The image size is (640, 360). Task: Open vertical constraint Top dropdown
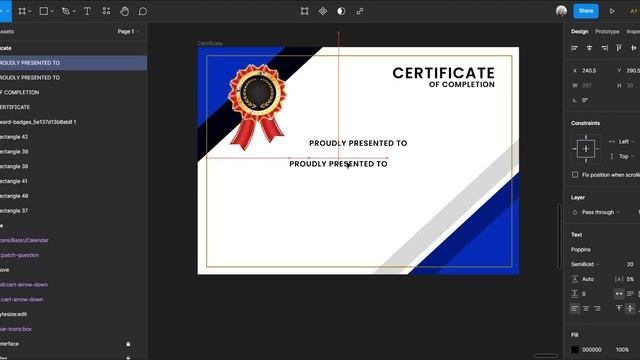click(623, 156)
